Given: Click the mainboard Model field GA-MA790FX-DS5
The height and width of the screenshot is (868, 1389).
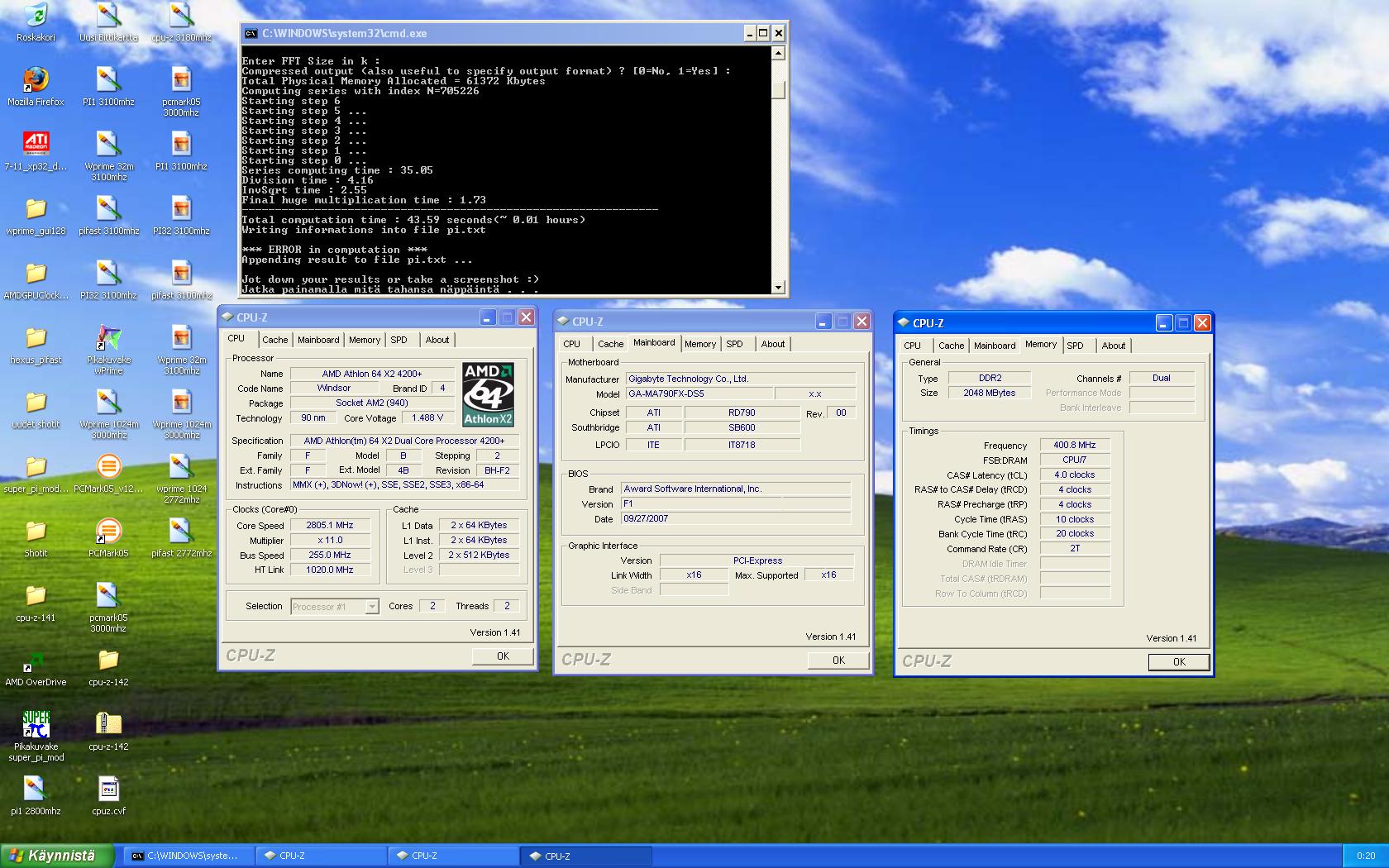Looking at the screenshot, I should (x=699, y=393).
